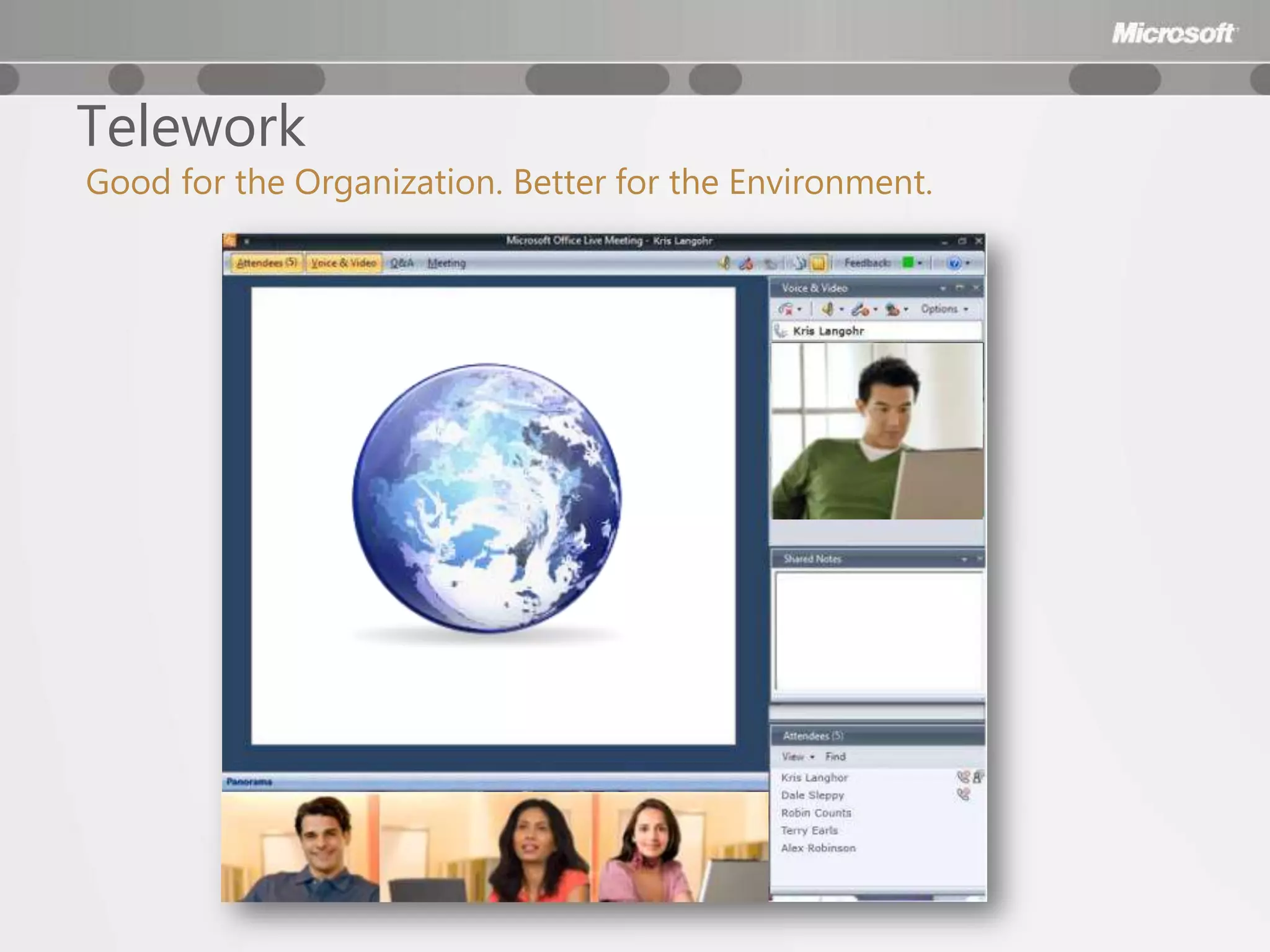Click Kris Langohr's video feed
Viewport: 1270px width, 952px height.
click(877, 431)
